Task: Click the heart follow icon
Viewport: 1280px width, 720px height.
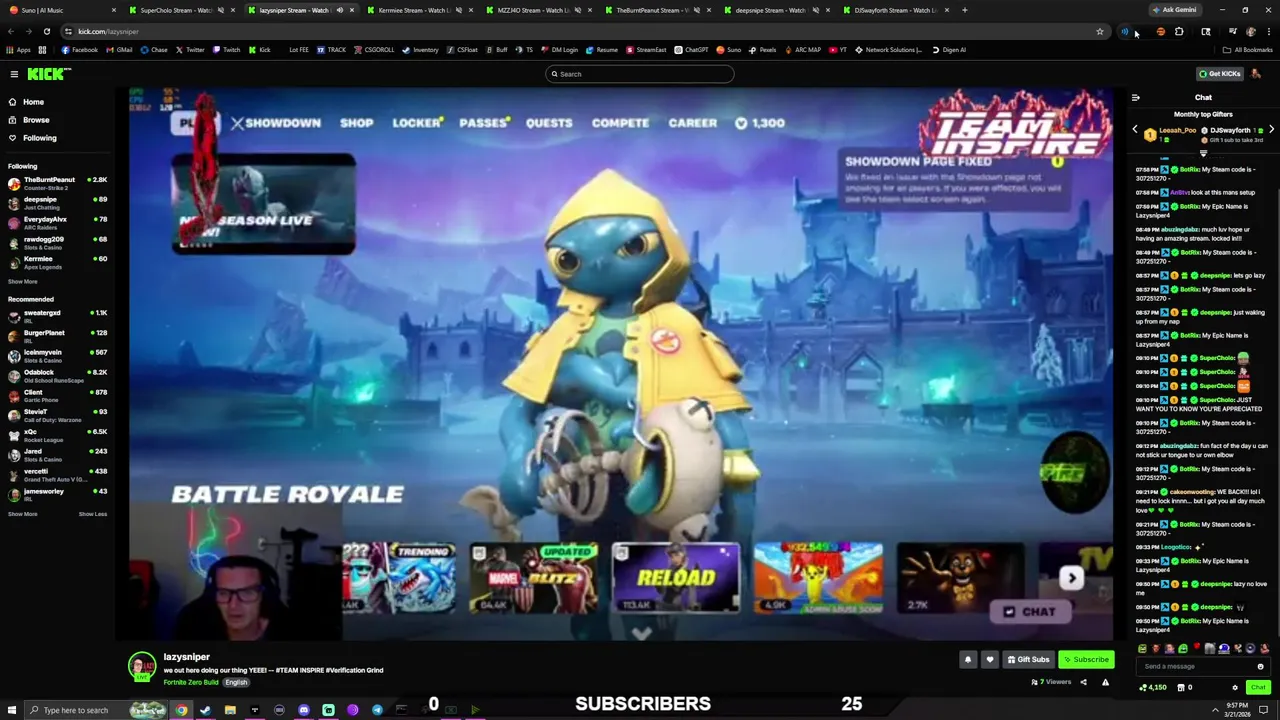Action: pyautogui.click(x=990, y=659)
